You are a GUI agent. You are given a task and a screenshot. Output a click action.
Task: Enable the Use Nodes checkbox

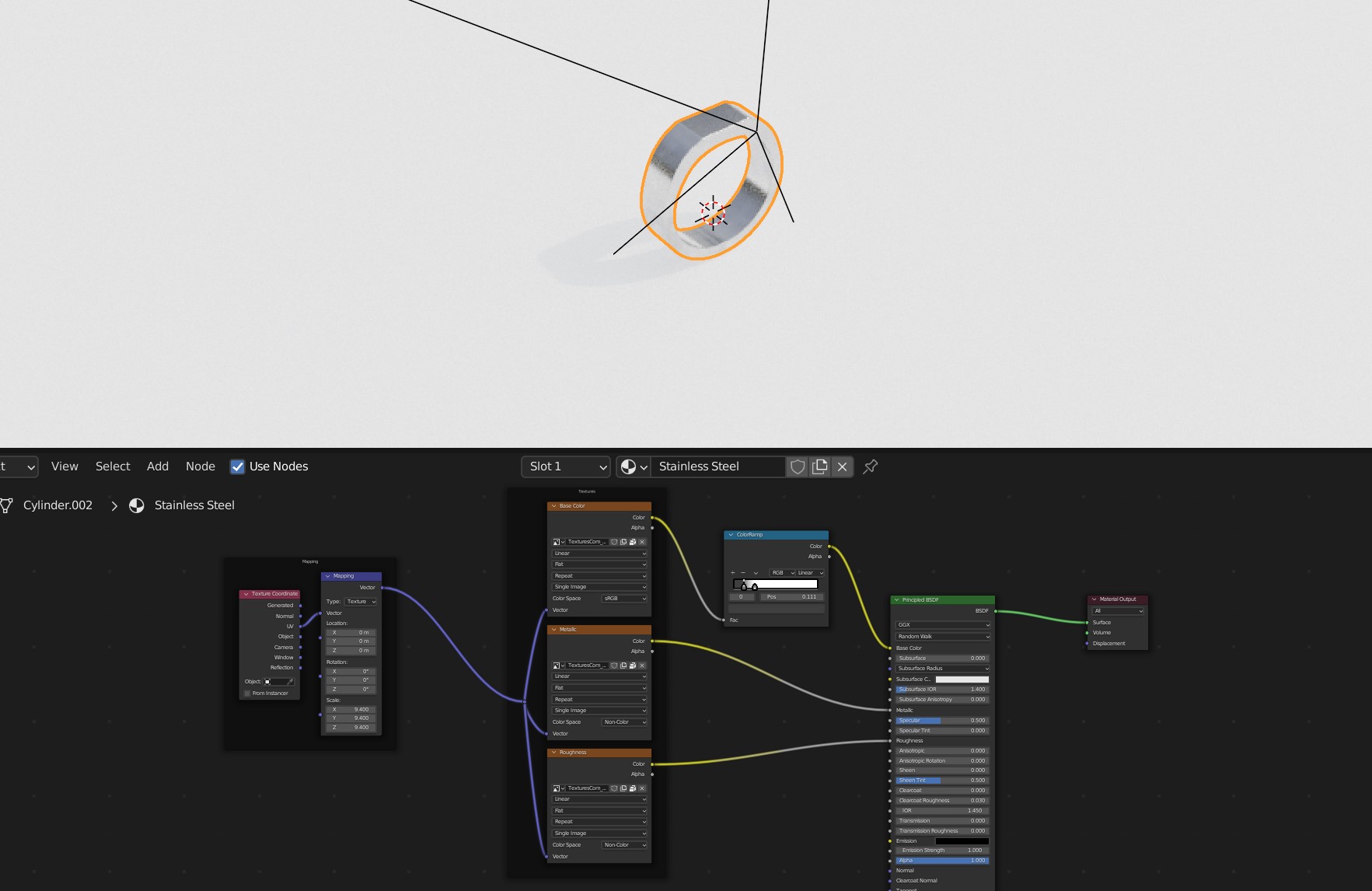click(x=237, y=466)
